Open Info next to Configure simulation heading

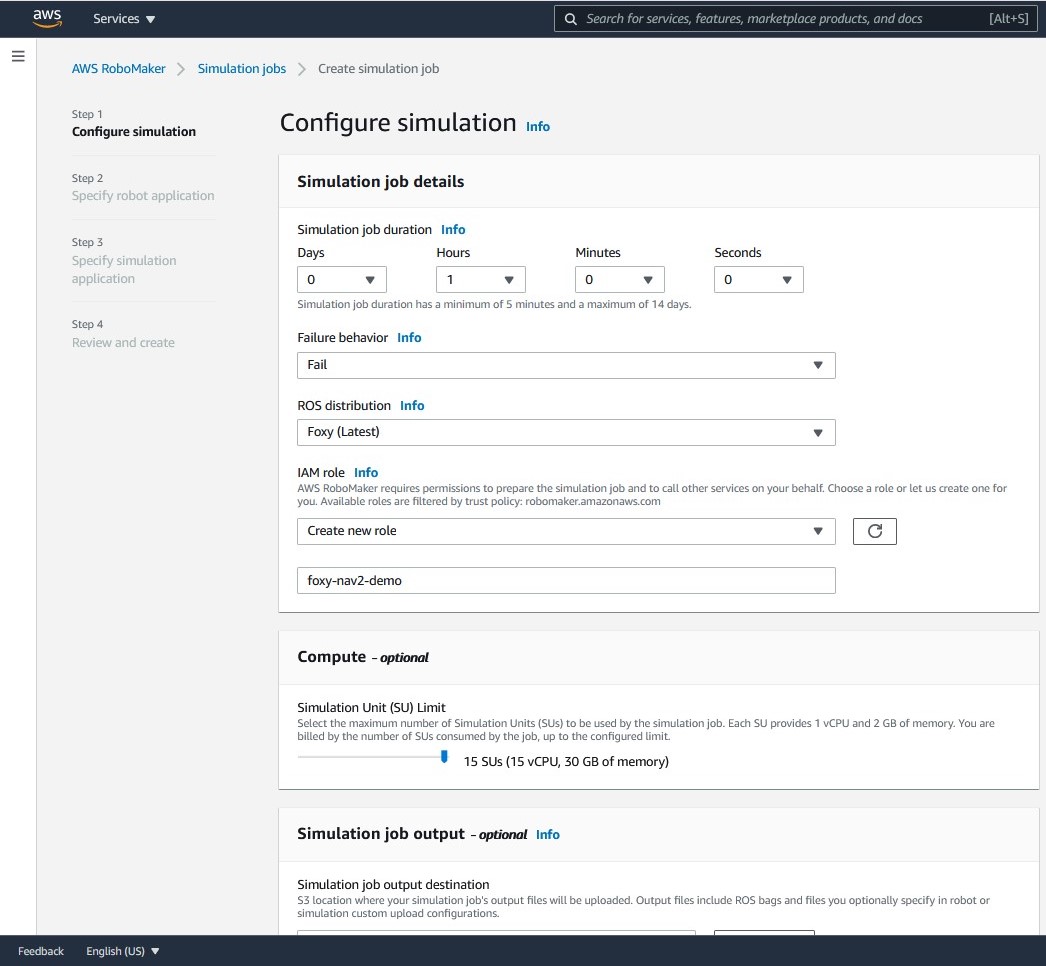point(538,127)
